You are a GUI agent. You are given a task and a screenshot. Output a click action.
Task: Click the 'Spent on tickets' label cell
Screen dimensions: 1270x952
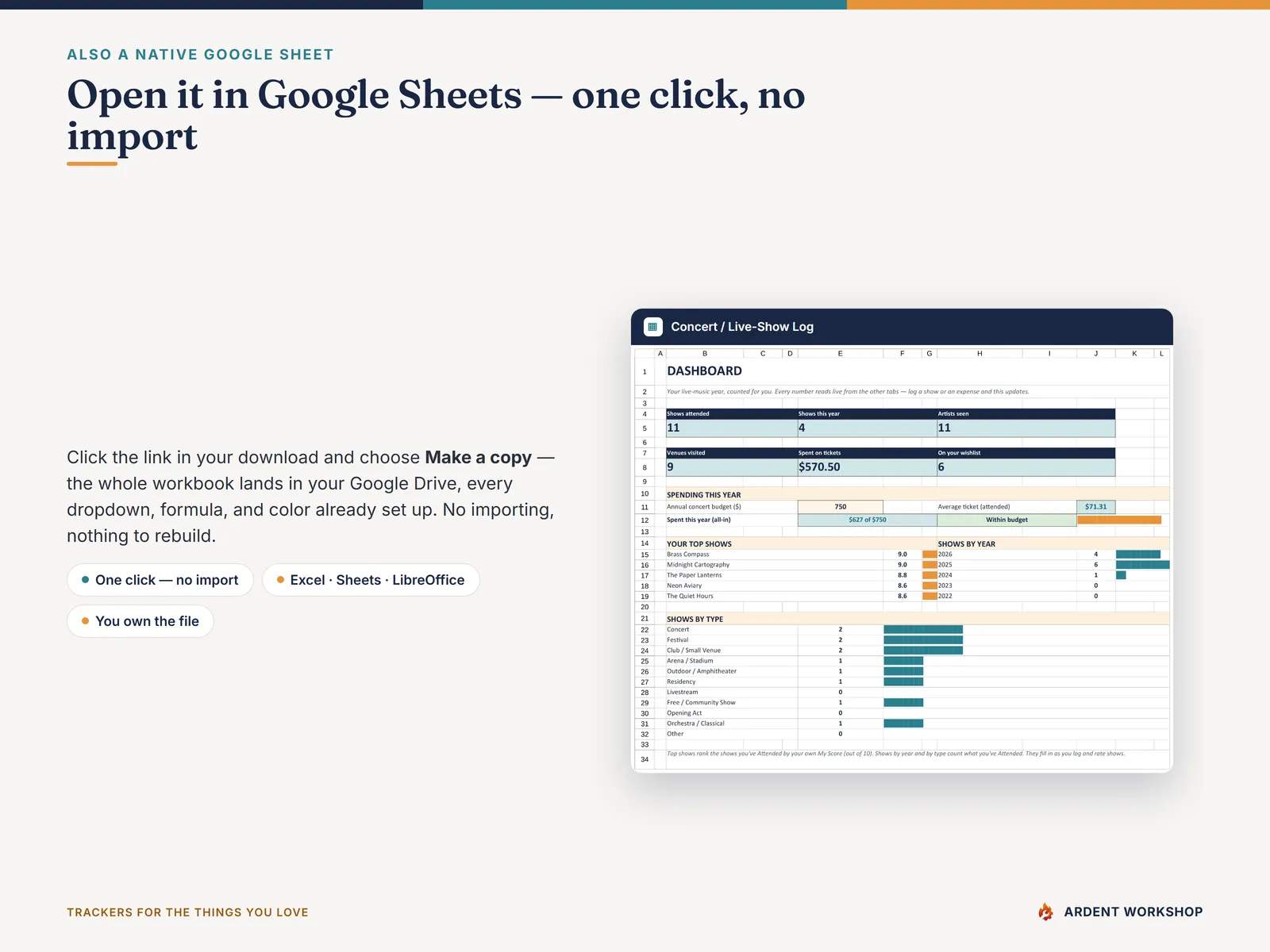pyautogui.click(x=868, y=453)
